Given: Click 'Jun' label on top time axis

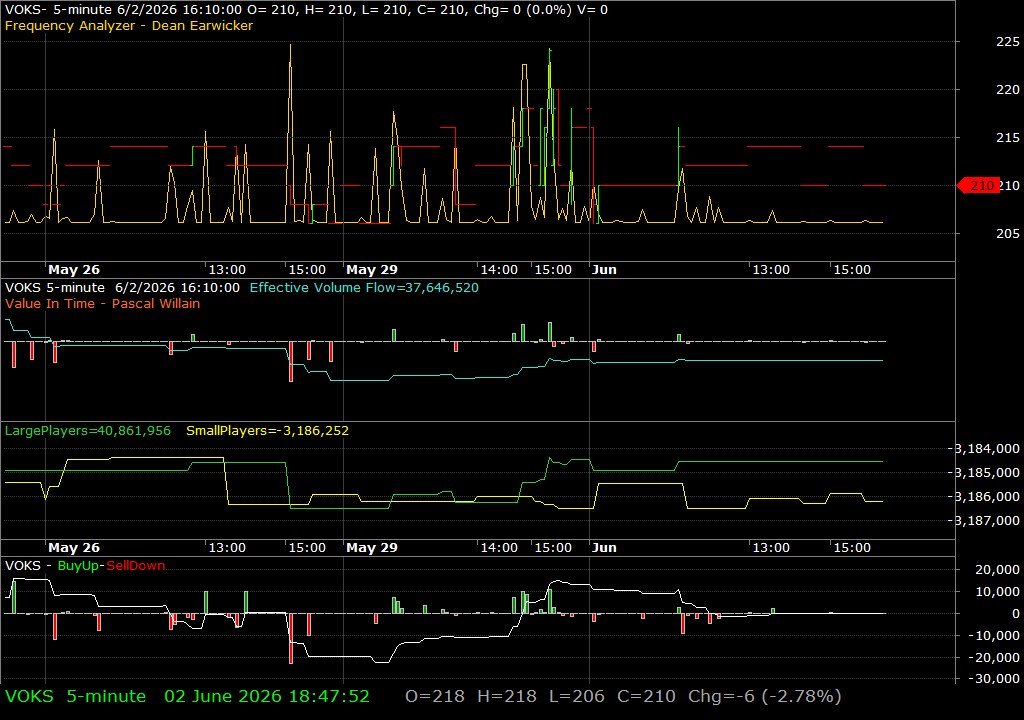Looking at the screenshot, I should [x=604, y=270].
